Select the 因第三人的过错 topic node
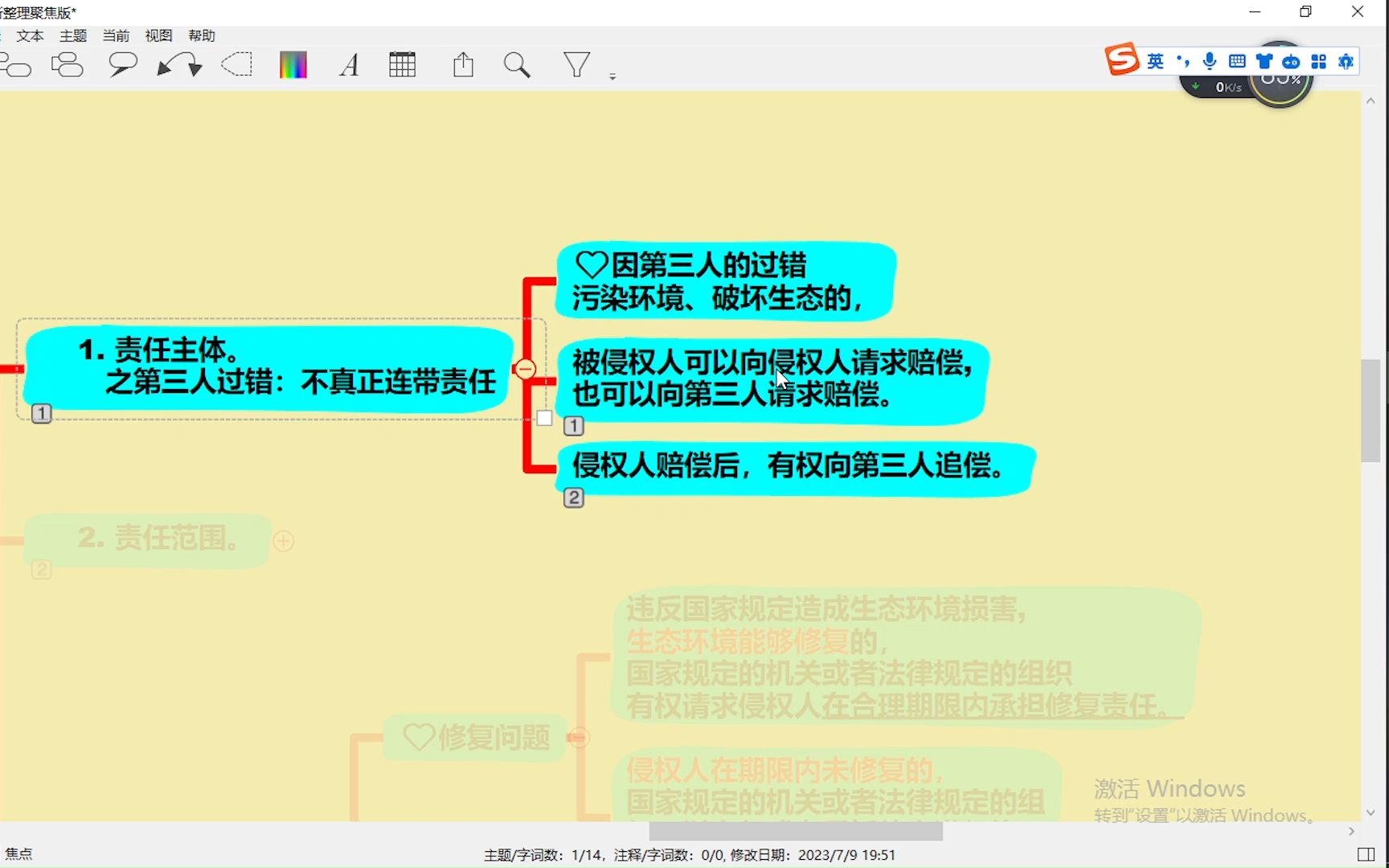The height and width of the screenshot is (868, 1389). click(x=727, y=281)
